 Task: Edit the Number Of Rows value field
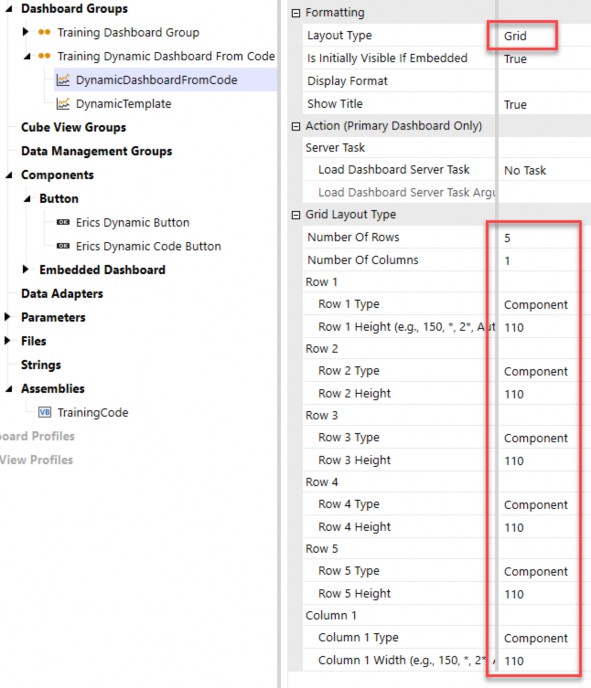click(544, 238)
